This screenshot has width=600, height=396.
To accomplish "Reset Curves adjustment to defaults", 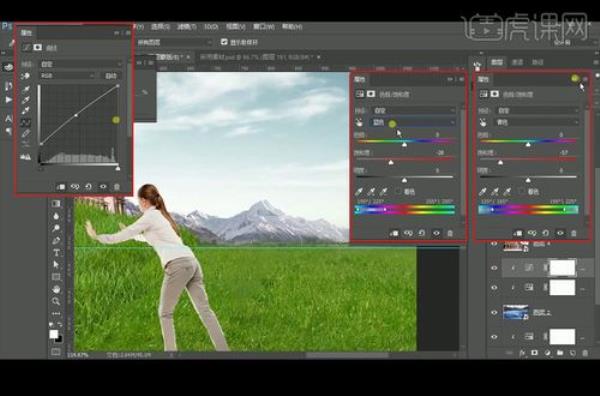I will (x=88, y=187).
